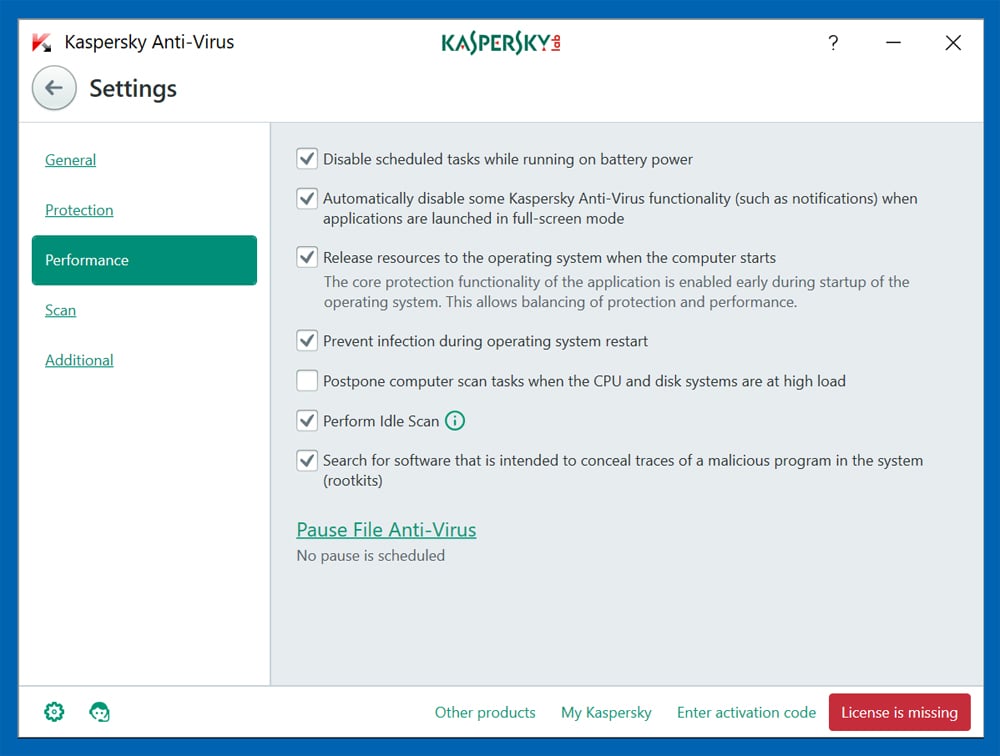Open My Kaspersky link

(x=606, y=712)
